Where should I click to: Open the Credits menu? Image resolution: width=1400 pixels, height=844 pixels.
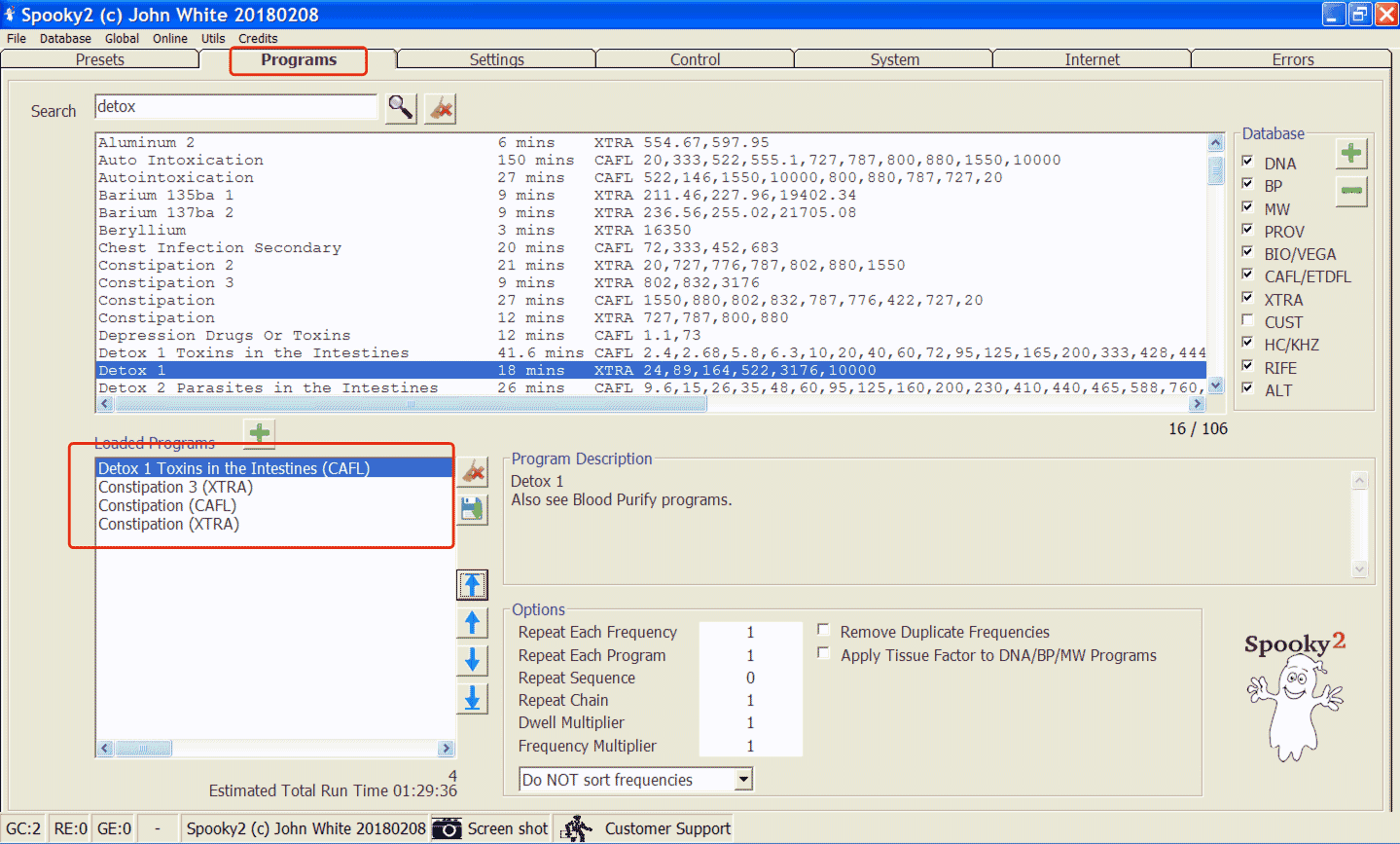pyautogui.click(x=258, y=38)
